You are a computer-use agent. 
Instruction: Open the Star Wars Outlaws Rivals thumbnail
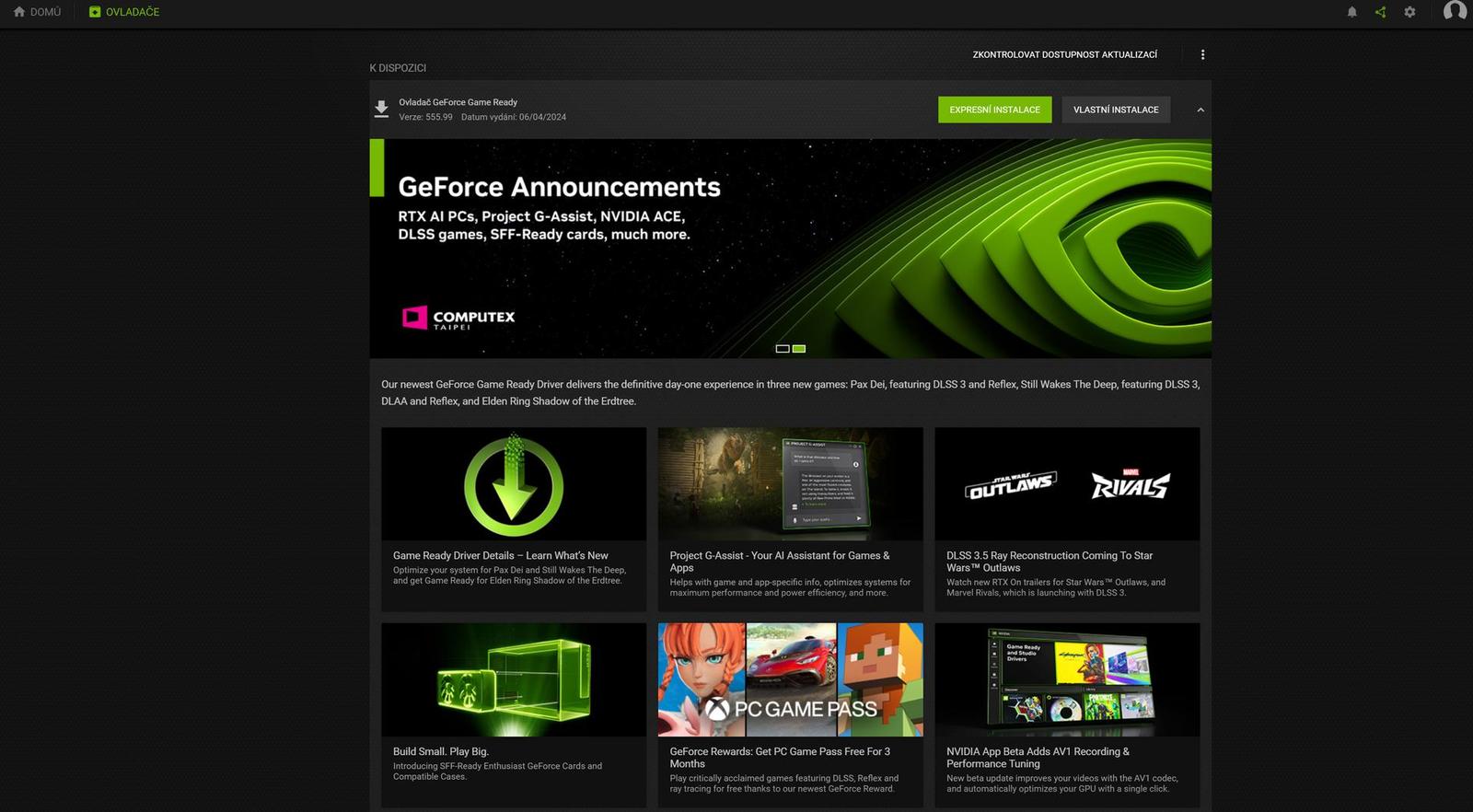tap(1067, 483)
